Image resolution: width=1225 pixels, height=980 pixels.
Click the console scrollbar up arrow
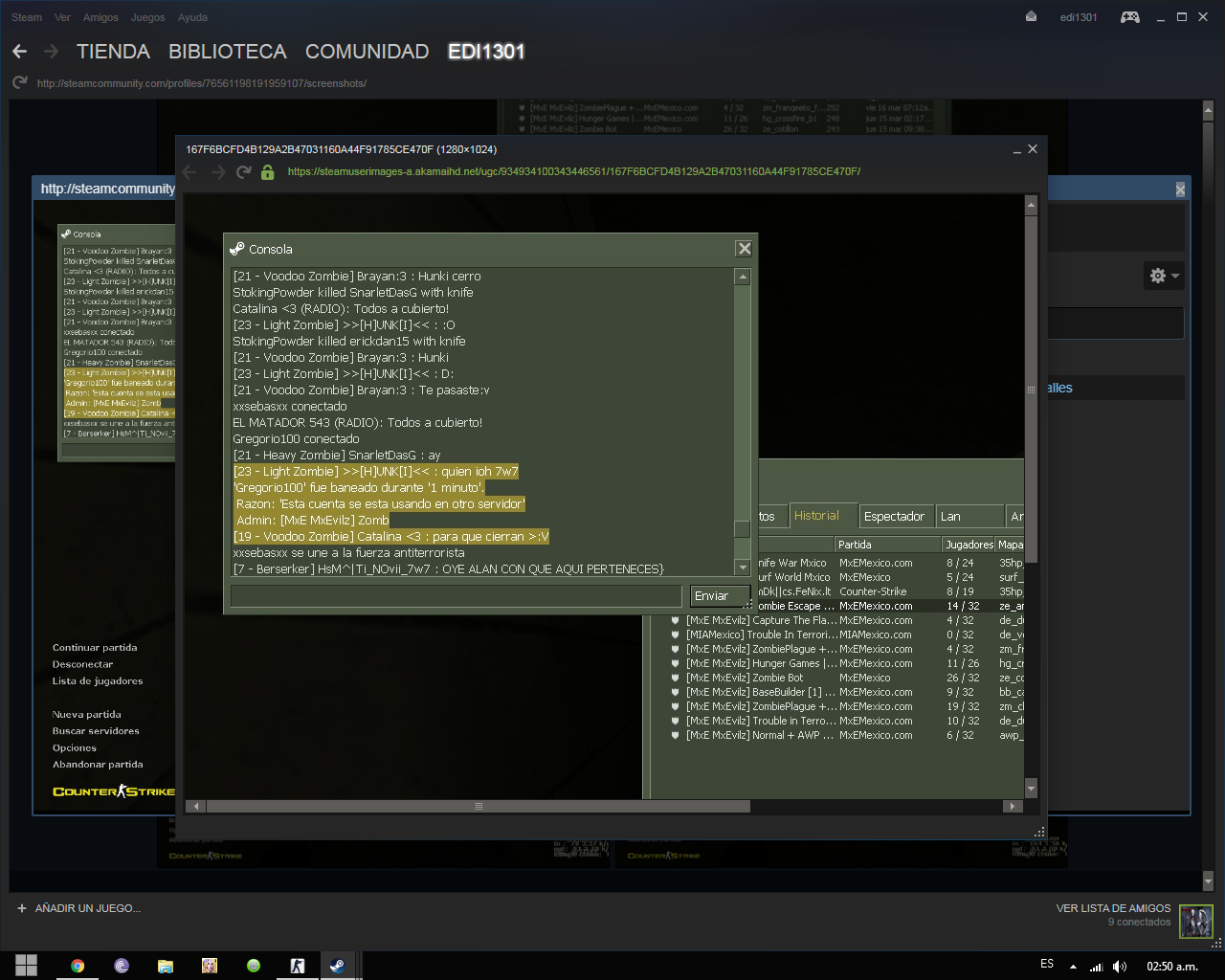[742, 277]
